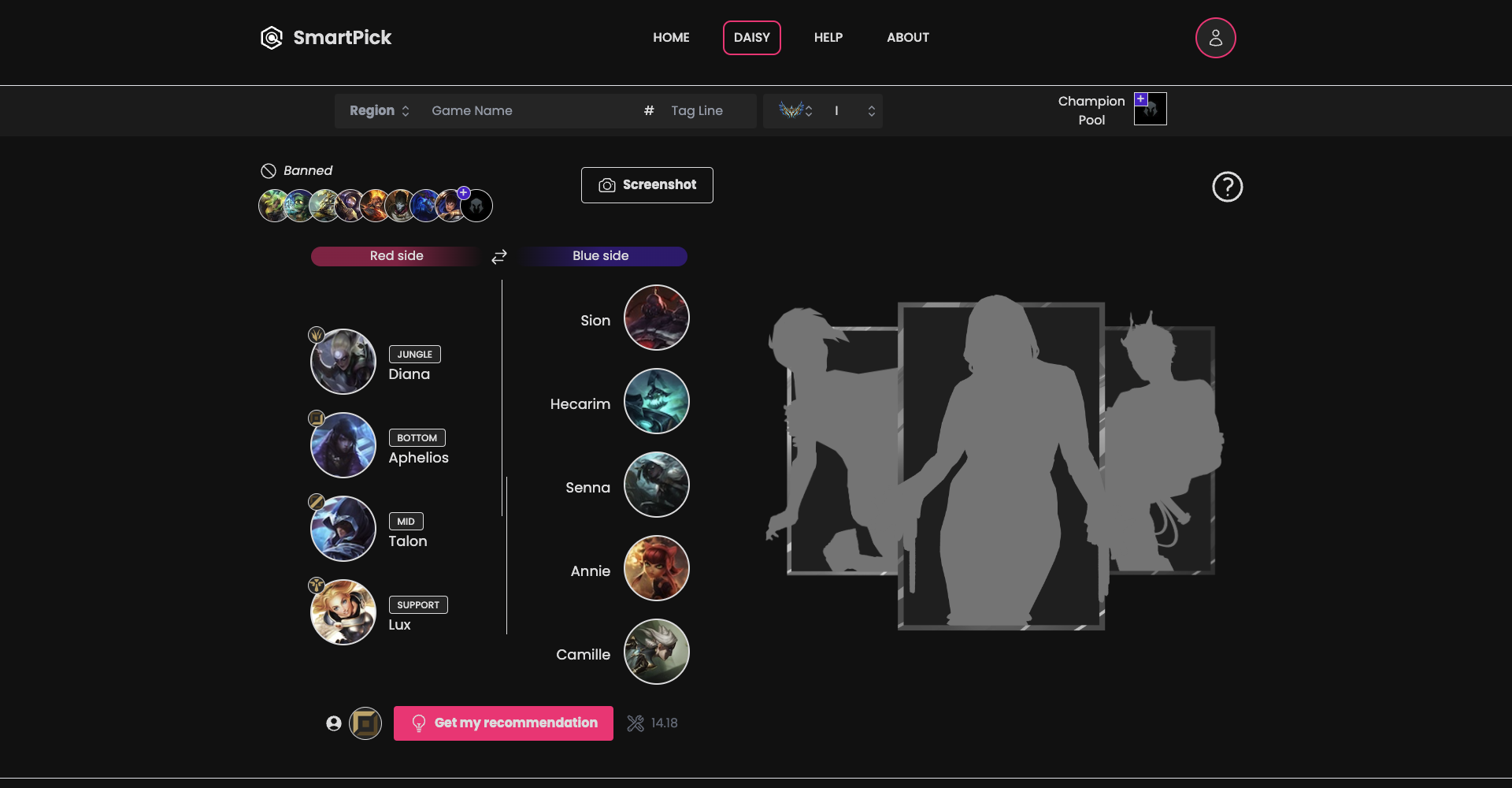
Task: Select Diana's portrait on Red side
Action: pos(343,362)
